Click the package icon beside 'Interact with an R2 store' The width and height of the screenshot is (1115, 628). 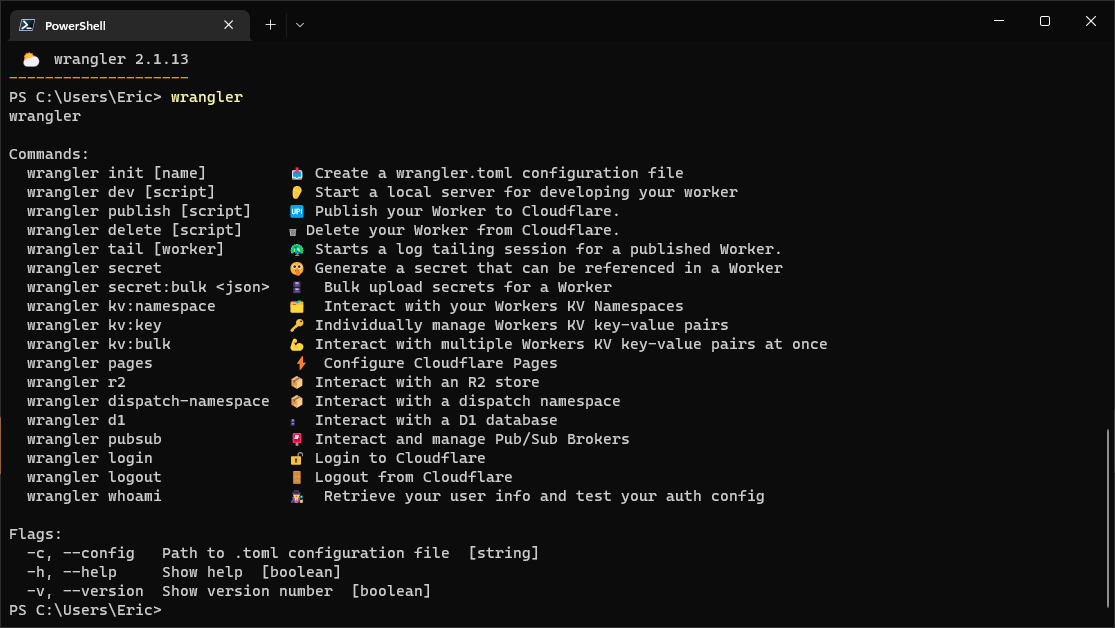click(x=296, y=382)
